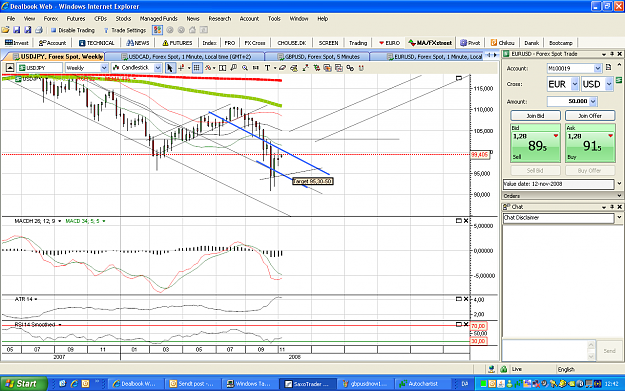The width and height of the screenshot is (625, 391).
Task: Open the Forex menu
Action: point(51,18)
